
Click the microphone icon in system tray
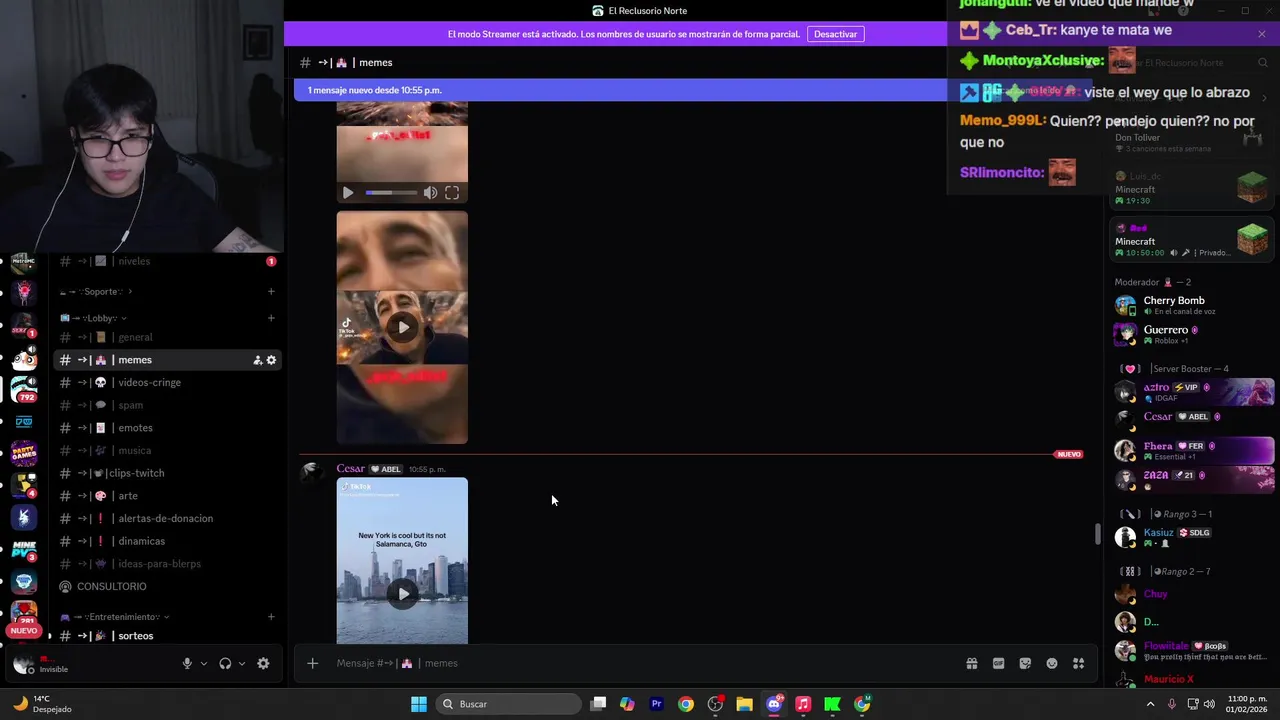[1170, 704]
